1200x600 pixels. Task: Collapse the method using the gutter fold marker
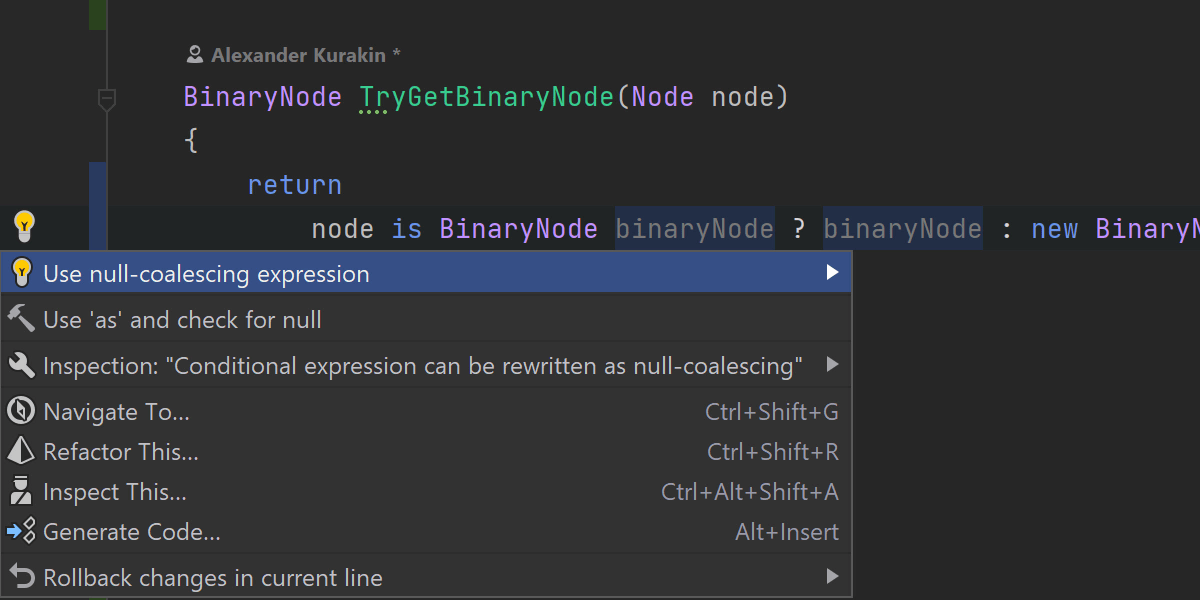click(106, 98)
